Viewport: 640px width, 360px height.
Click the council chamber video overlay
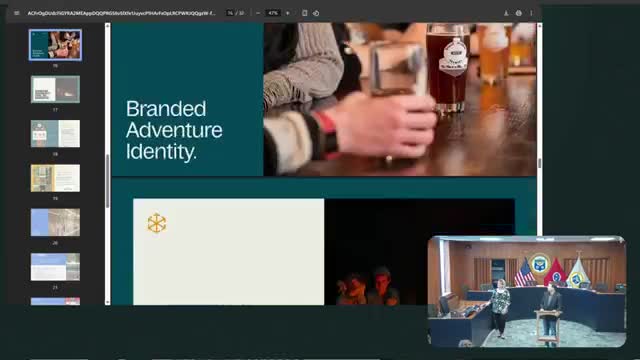pos(527,291)
